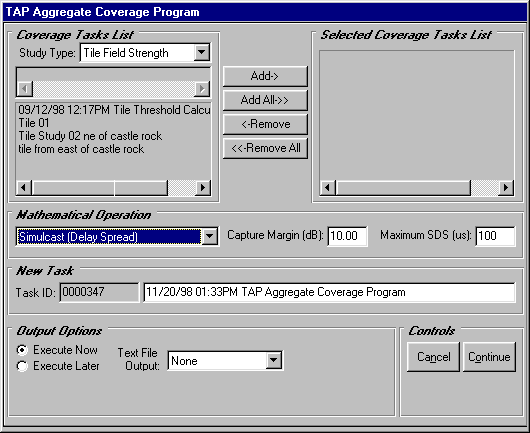Click the Continue button
This screenshot has height=433, width=530.
(489, 357)
